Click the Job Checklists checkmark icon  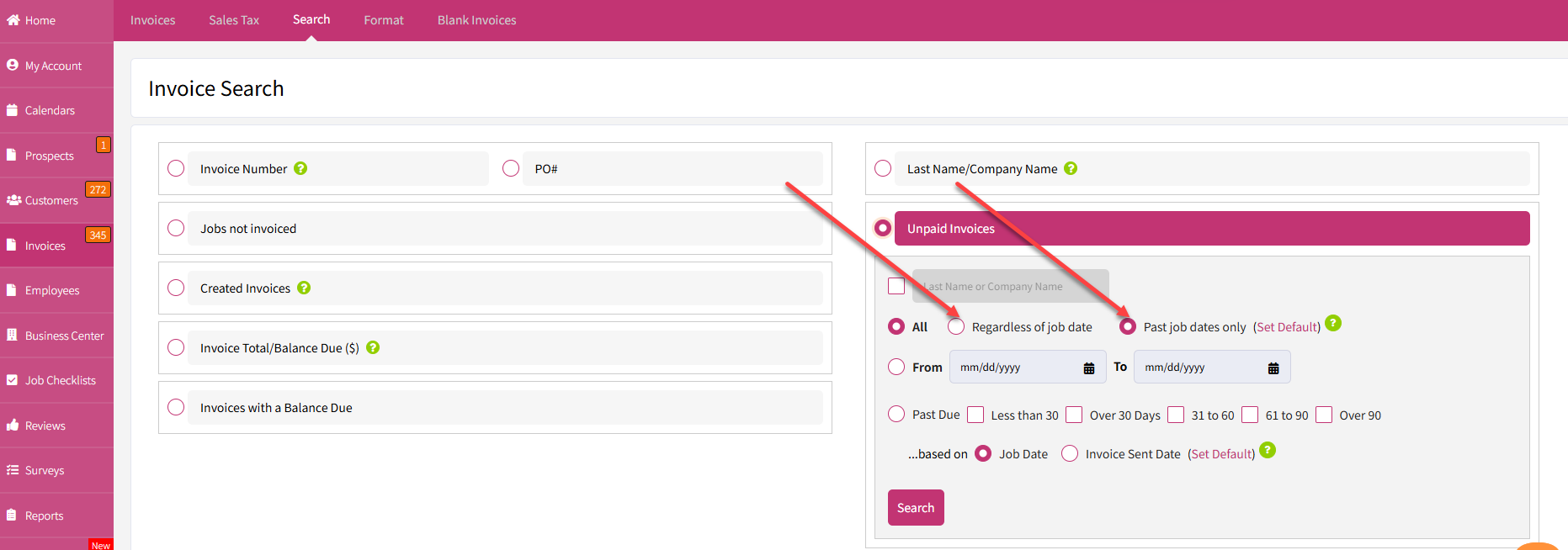pos(12,380)
